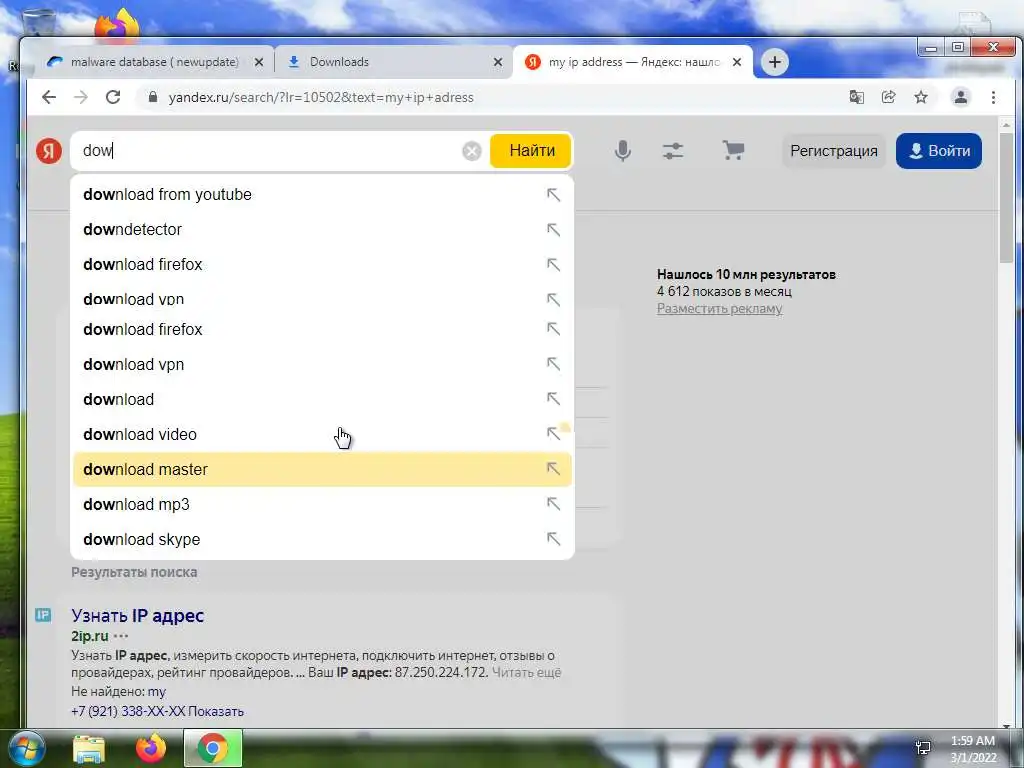Click Chrome taskbar icon
This screenshot has width=1024, height=768.
coord(213,748)
